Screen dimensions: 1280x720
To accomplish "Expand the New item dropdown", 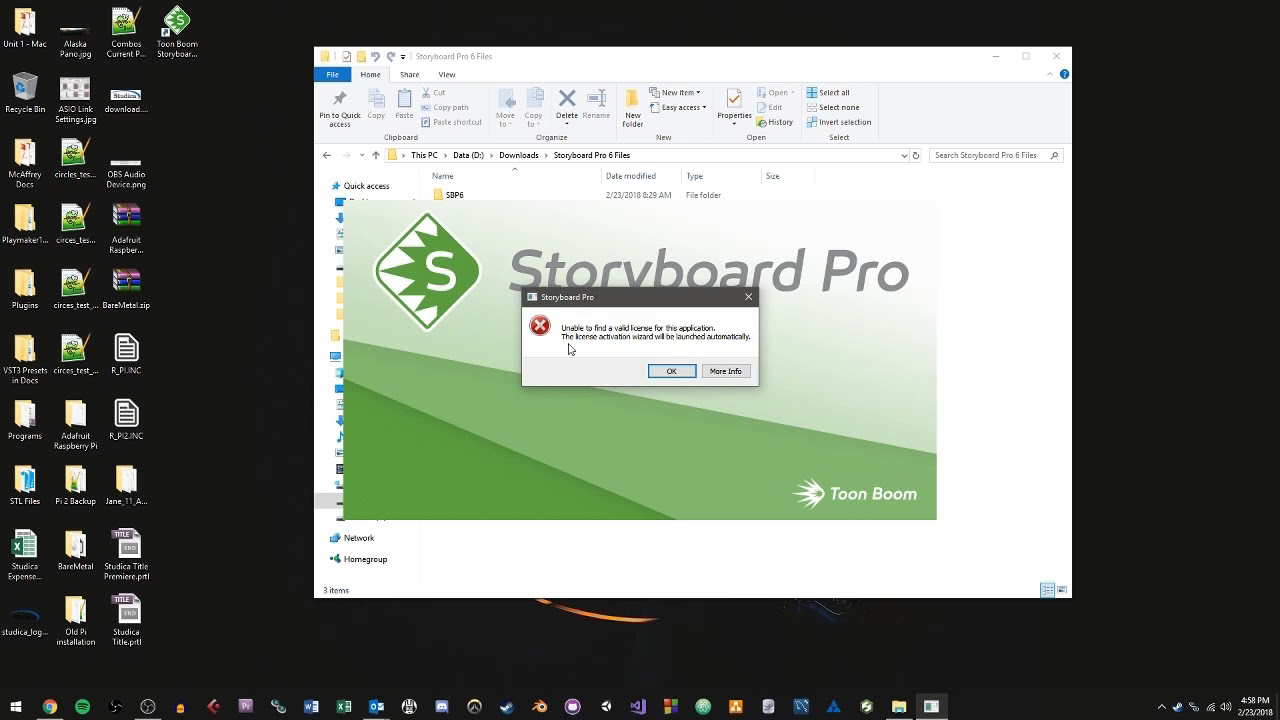I will pos(675,93).
